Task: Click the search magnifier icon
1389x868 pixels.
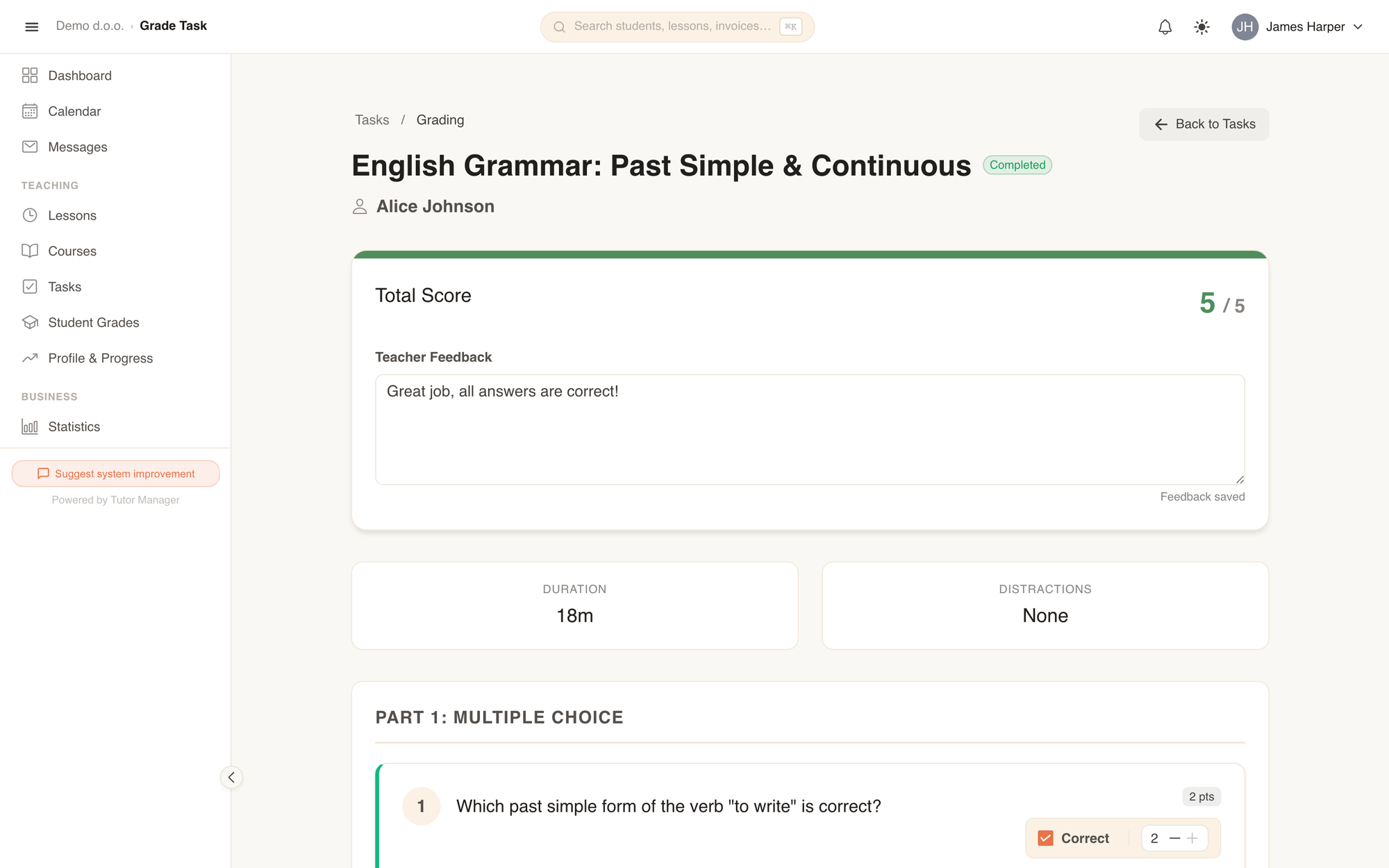Action: tap(559, 27)
